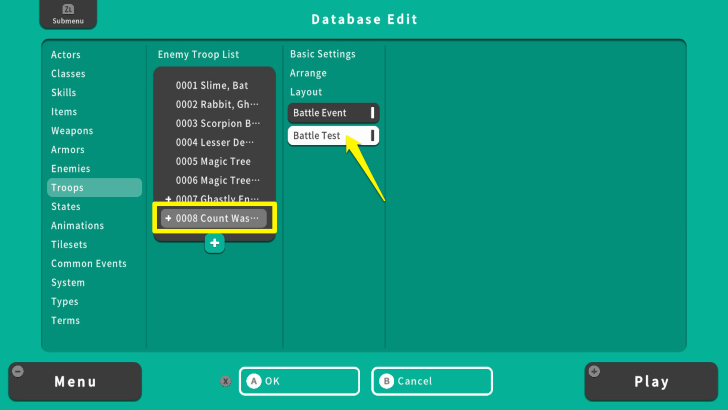Click the X button icon beside OK
728x410 pixels.
[x=226, y=381]
